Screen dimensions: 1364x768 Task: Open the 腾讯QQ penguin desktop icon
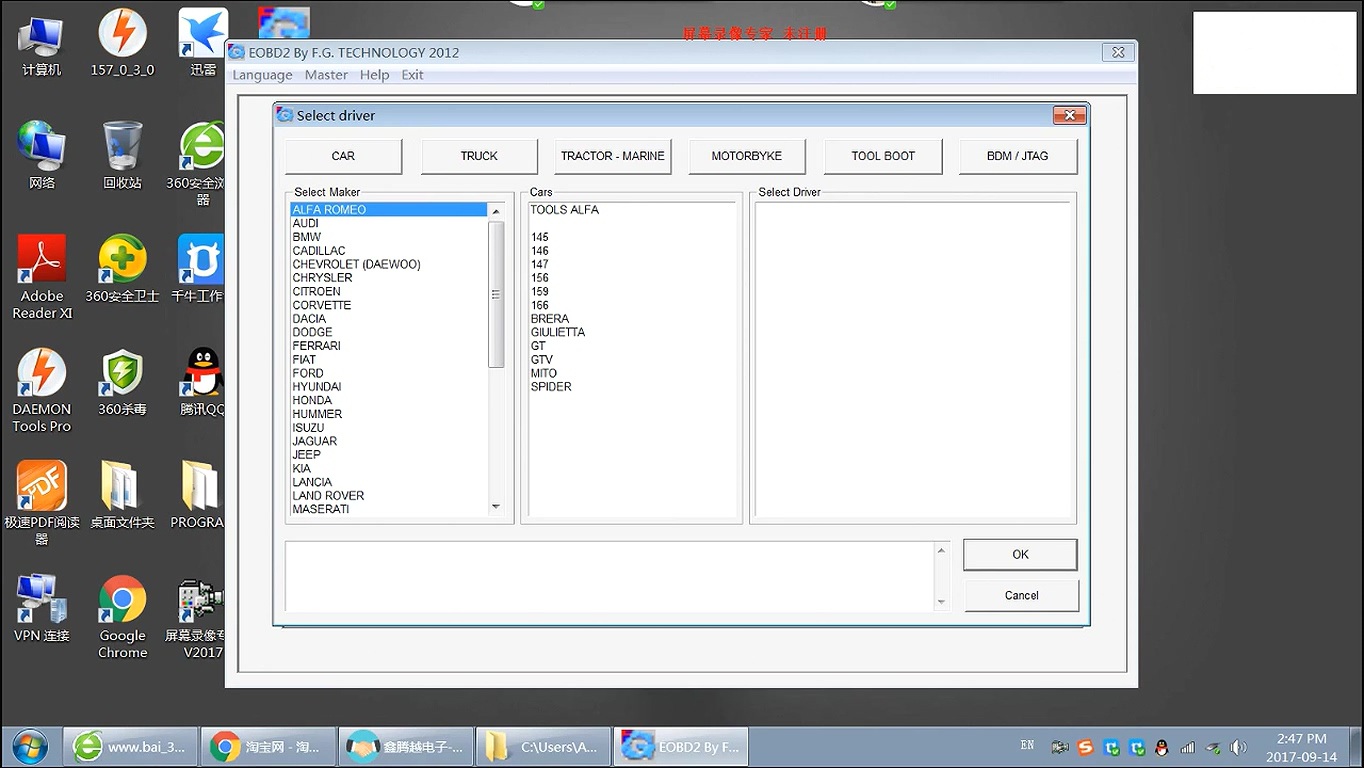click(202, 381)
